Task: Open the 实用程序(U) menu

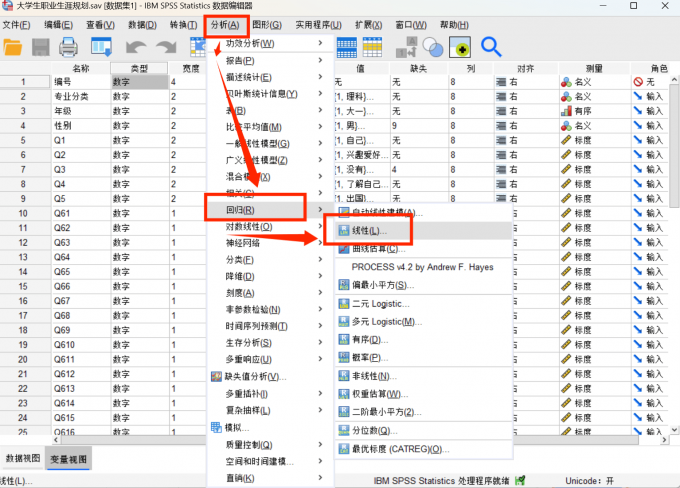Action: pos(318,25)
